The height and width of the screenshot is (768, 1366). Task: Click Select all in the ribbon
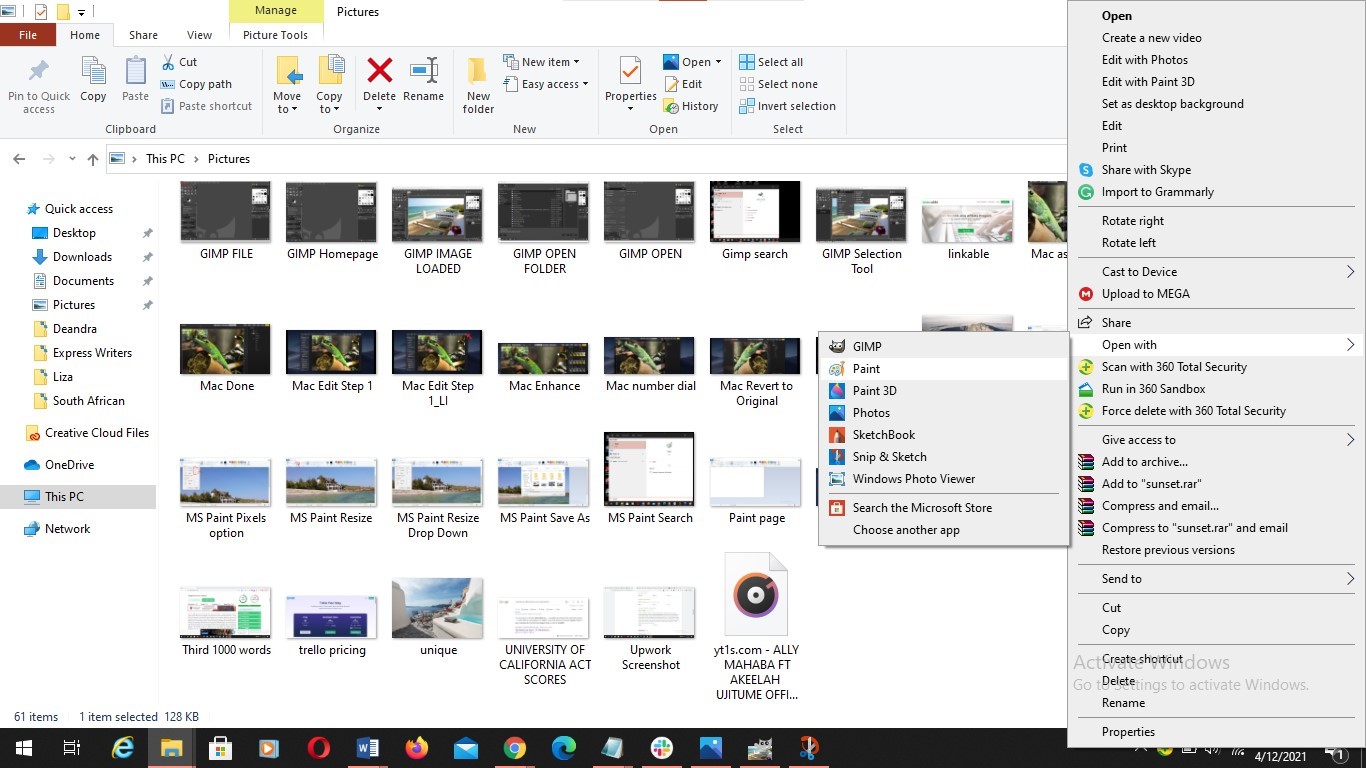[x=771, y=62]
